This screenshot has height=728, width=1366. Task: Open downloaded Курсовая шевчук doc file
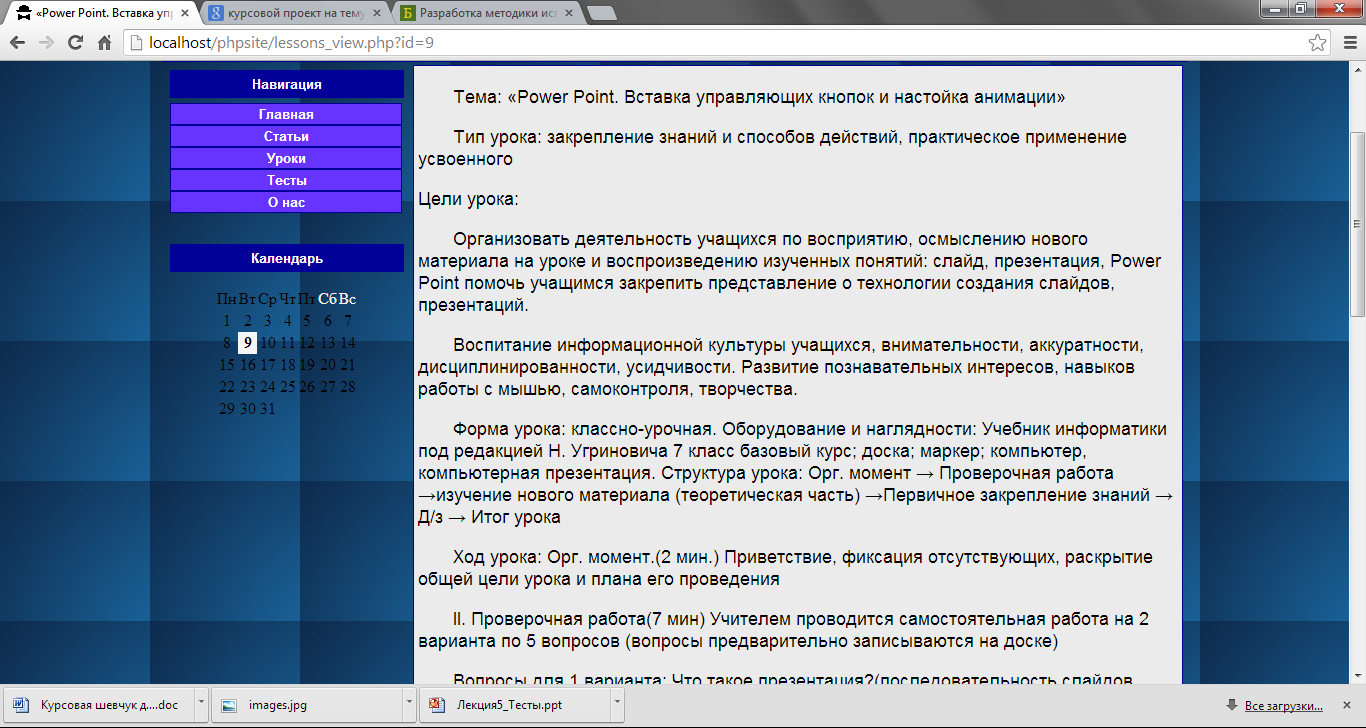pos(97,705)
